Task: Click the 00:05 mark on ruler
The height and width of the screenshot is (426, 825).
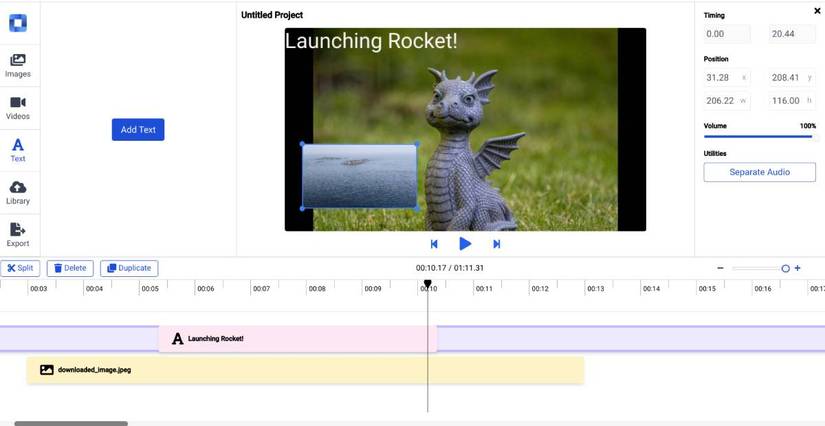Action: pyautogui.click(x=150, y=289)
